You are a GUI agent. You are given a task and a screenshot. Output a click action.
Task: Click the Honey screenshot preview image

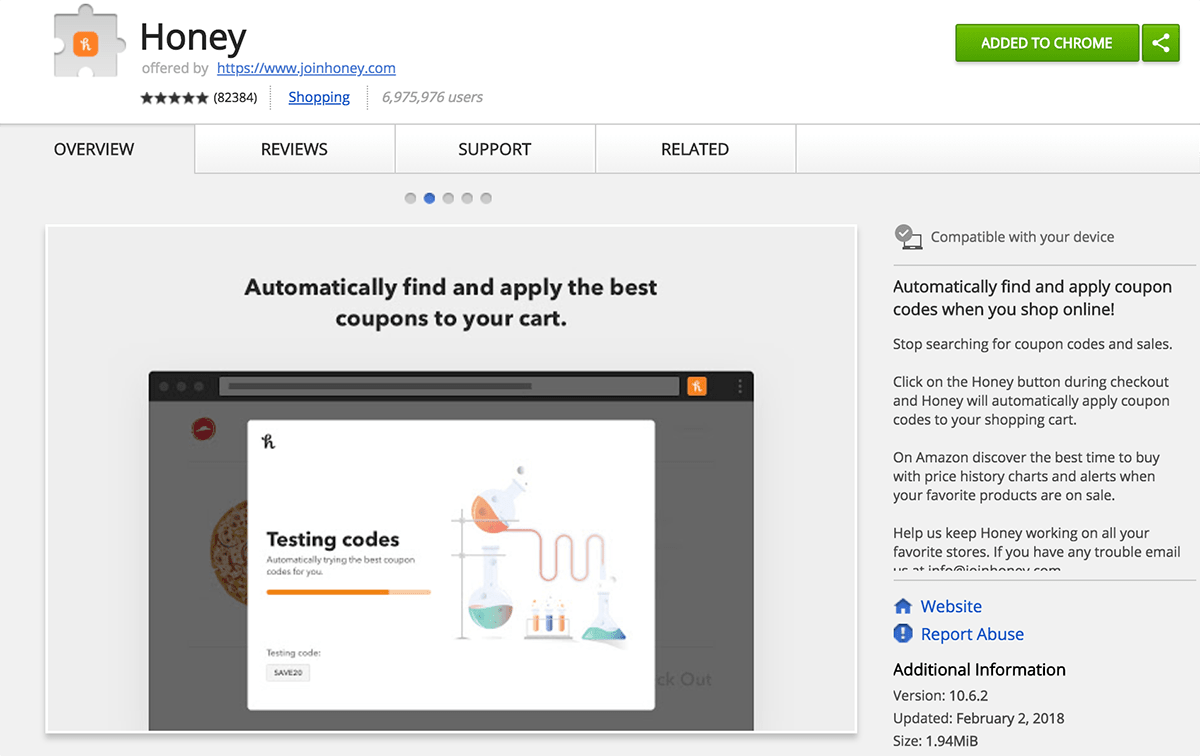tap(451, 478)
